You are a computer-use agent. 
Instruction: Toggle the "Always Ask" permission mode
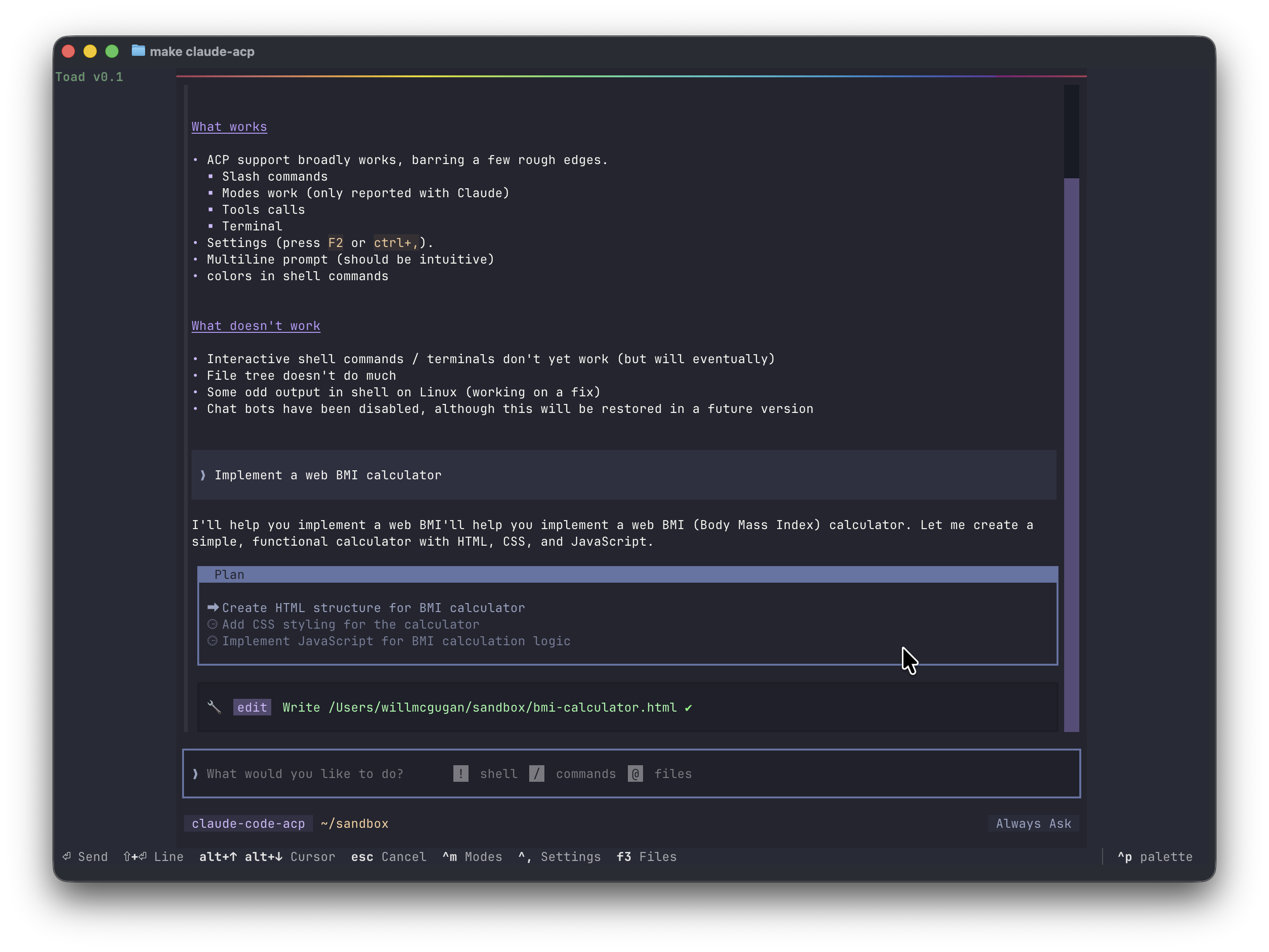tap(1033, 823)
